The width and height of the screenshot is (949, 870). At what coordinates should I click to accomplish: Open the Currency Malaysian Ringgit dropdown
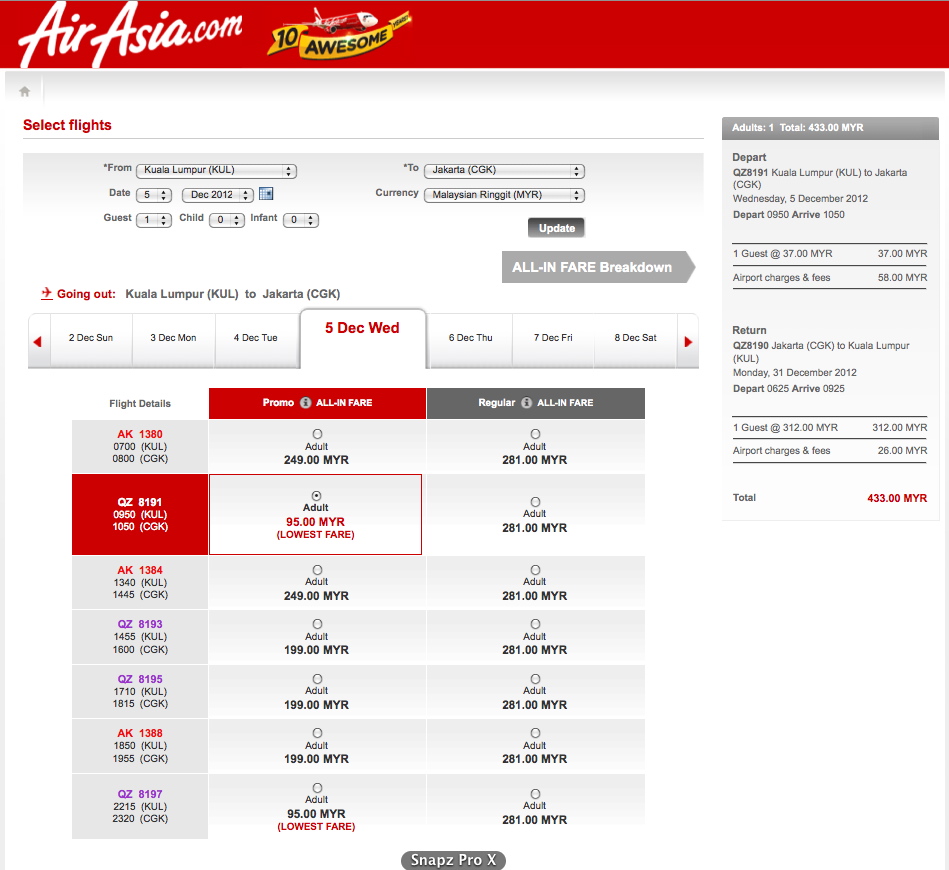(505, 195)
